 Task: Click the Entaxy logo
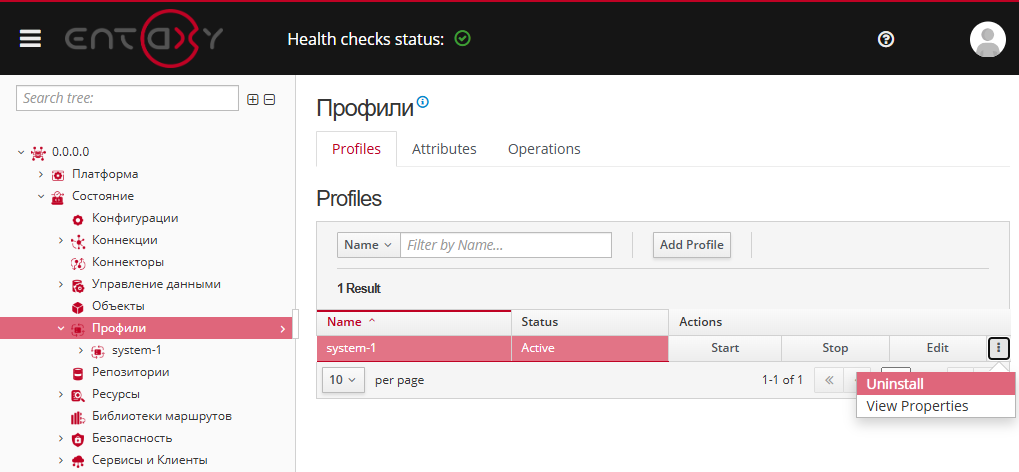pos(144,39)
